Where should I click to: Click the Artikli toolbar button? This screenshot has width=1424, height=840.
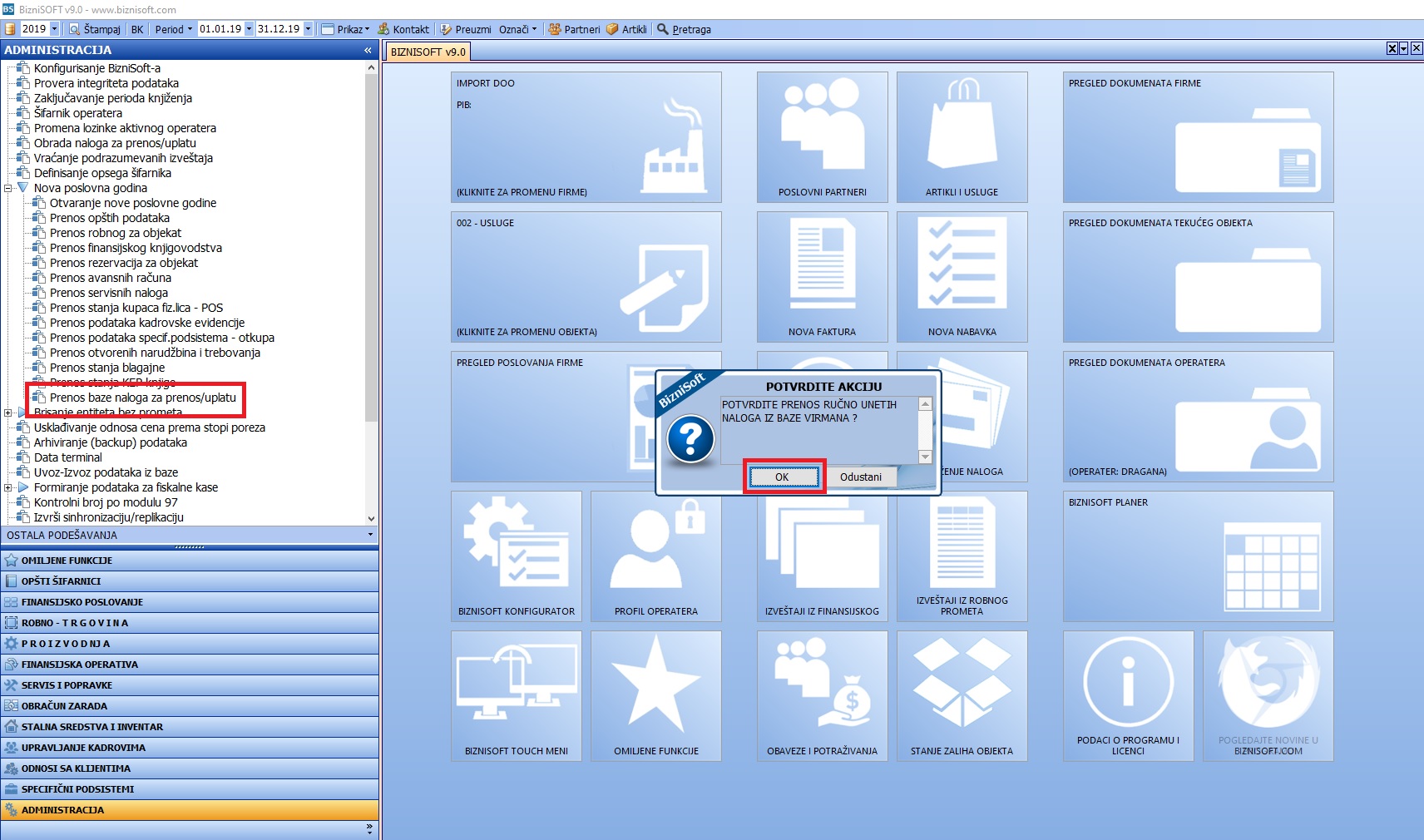point(626,29)
